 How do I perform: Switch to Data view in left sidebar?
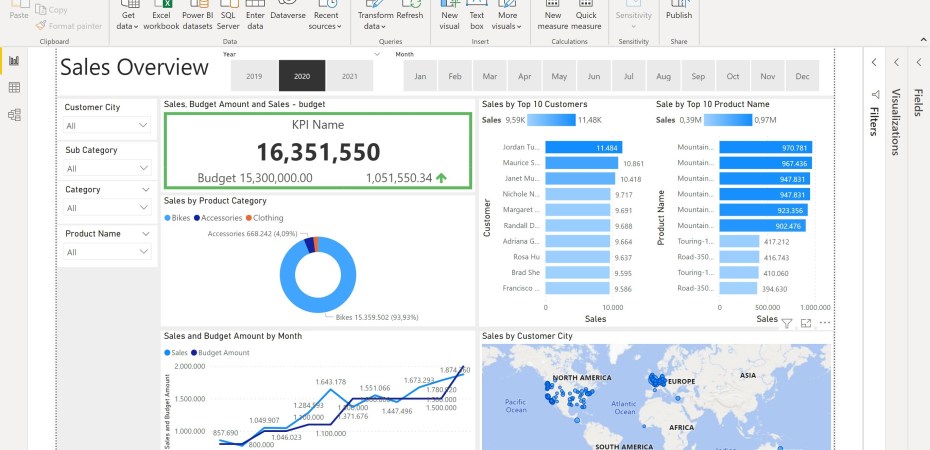(x=14, y=88)
